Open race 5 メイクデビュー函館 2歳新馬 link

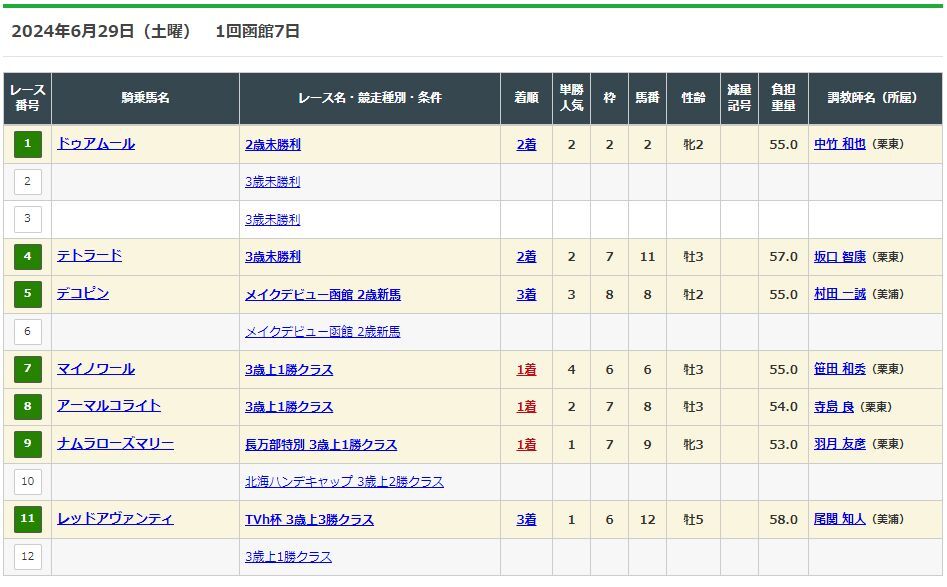[x=323, y=295]
